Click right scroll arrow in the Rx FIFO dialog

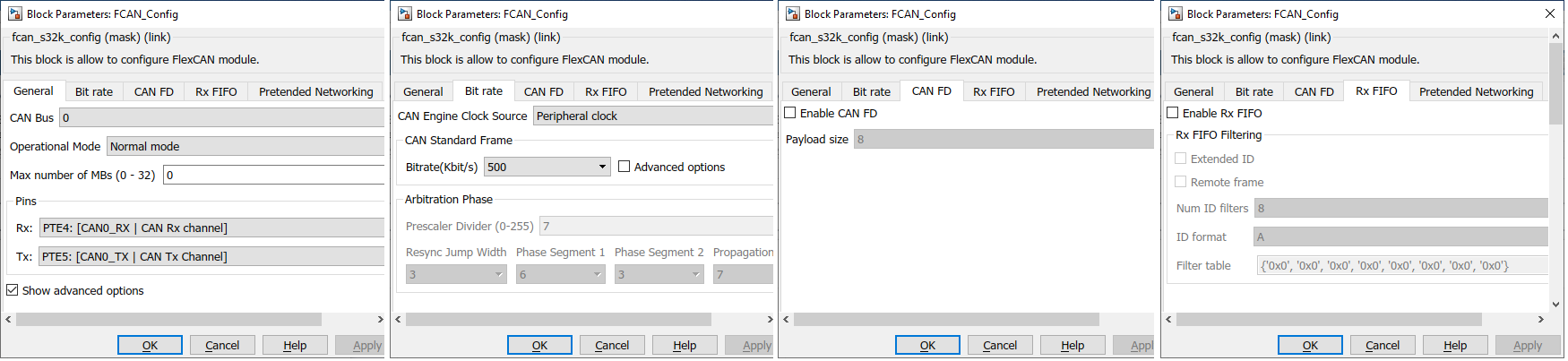[1541, 319]
